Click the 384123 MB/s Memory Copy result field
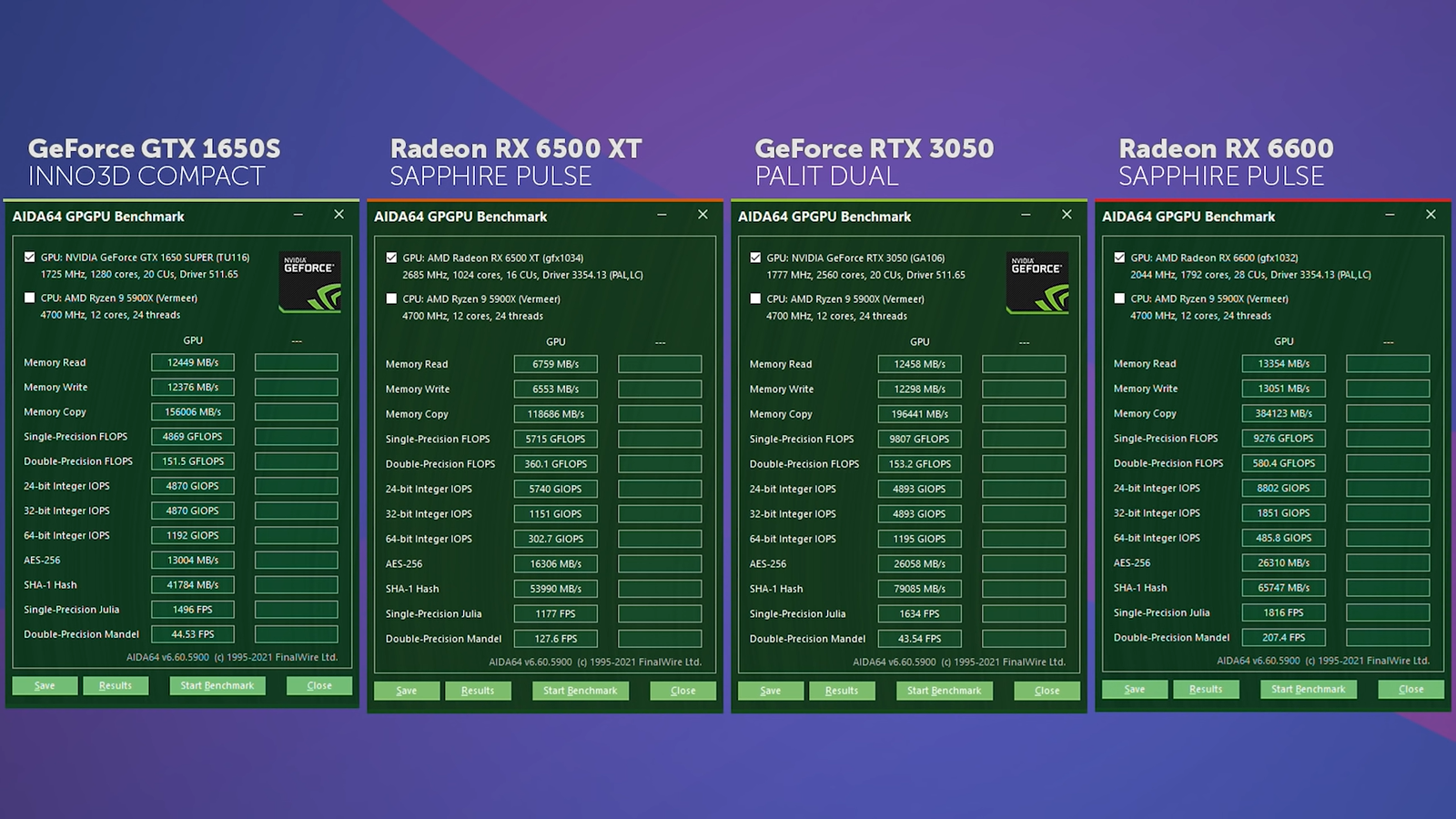Screen dimensions: 1456x819 pos(1283,413)
